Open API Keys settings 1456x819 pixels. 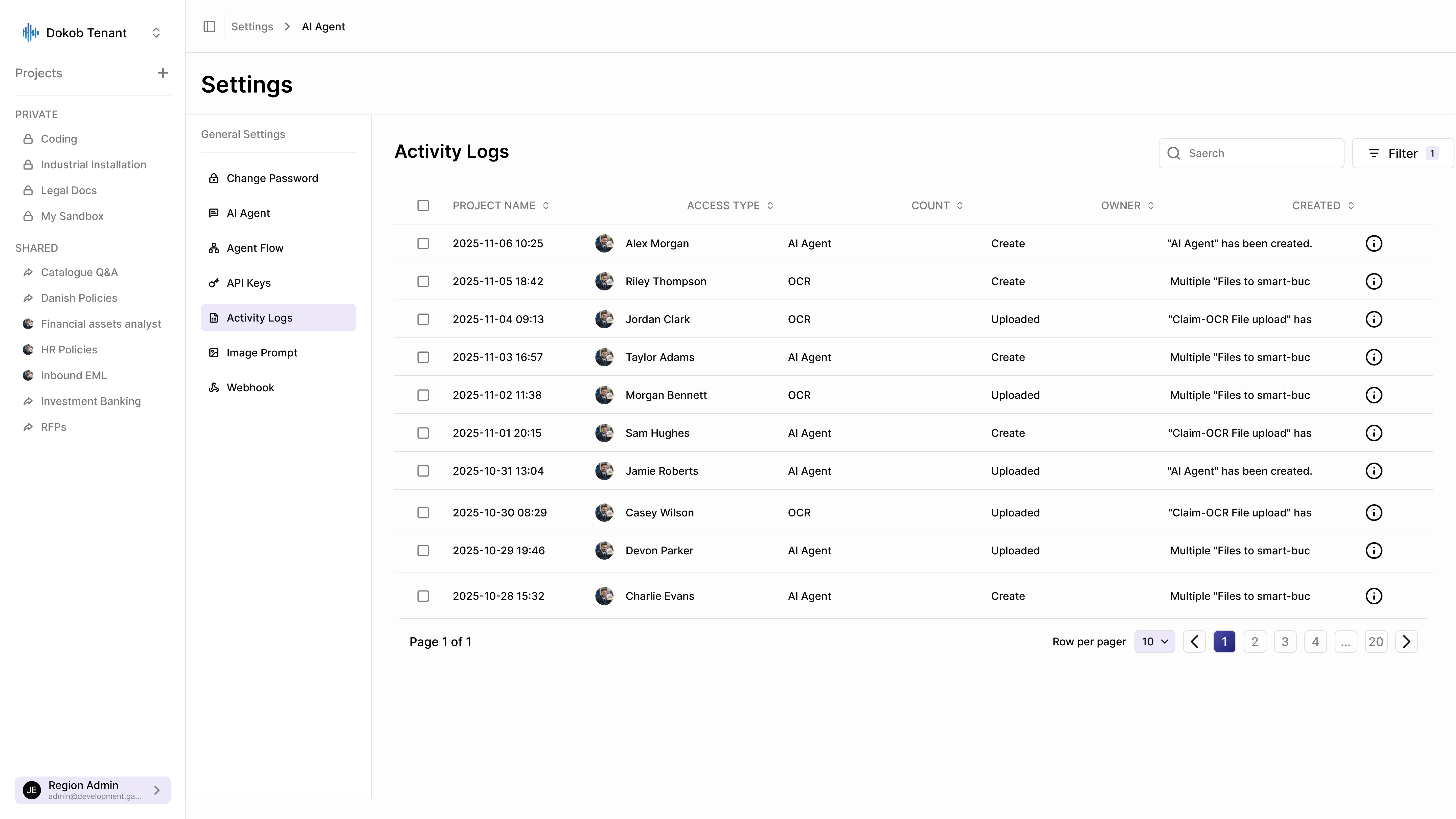click(279, 283)
